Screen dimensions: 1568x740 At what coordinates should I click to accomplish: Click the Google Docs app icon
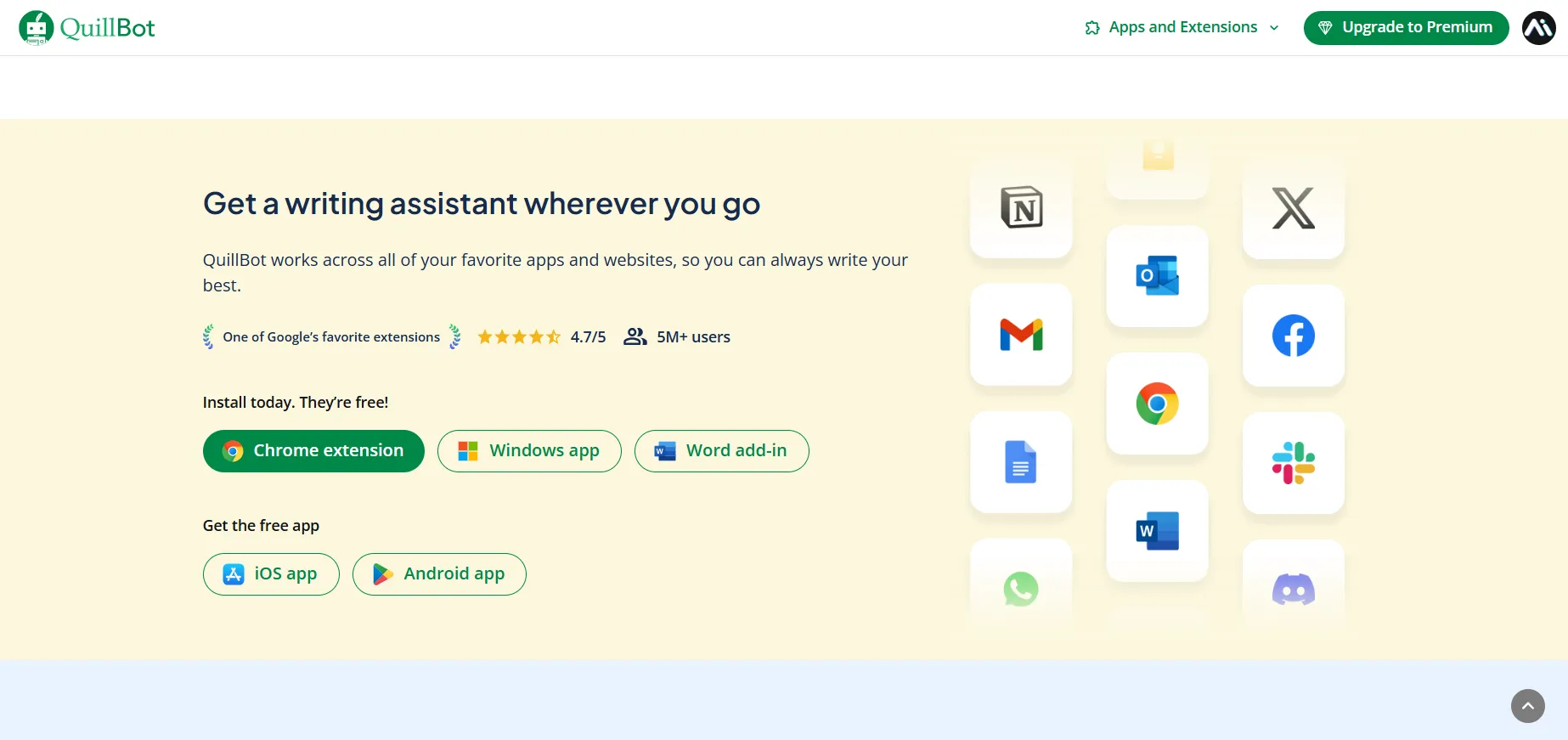(x=1021, y=462)
